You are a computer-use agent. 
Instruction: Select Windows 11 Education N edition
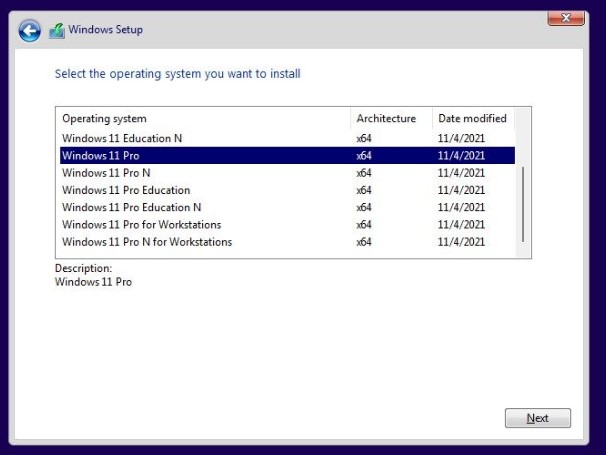pyautogui.click(x=288, y=138)
